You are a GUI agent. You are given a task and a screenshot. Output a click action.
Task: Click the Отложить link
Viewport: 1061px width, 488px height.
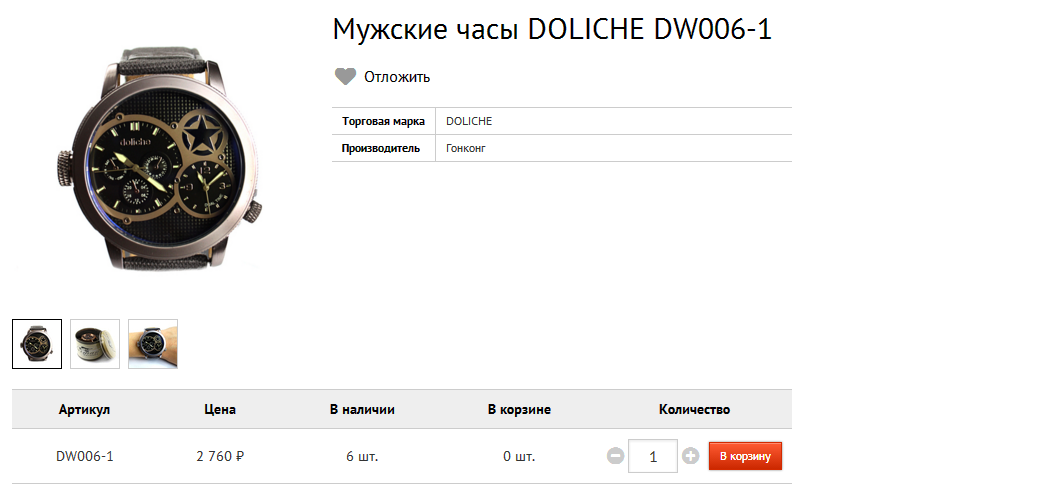[397, 77]
